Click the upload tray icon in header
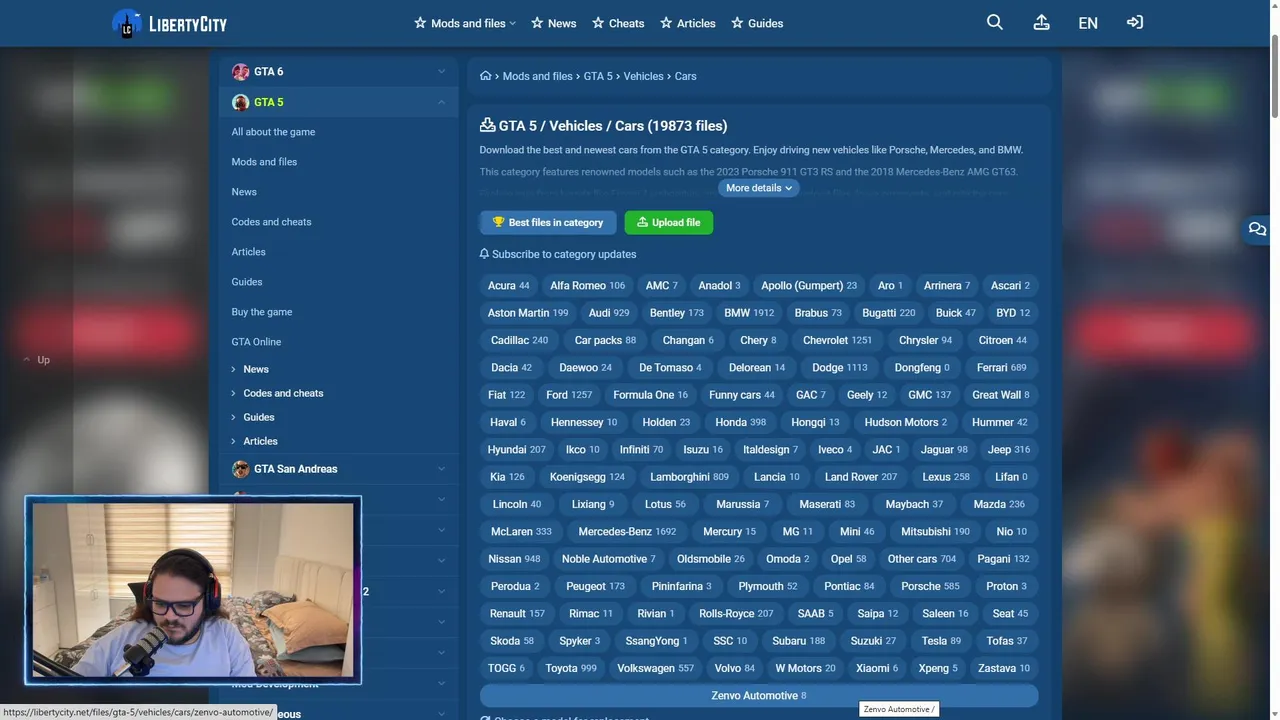The image size is (1280, 720). pyautogui.click(x=1041, y=22)
